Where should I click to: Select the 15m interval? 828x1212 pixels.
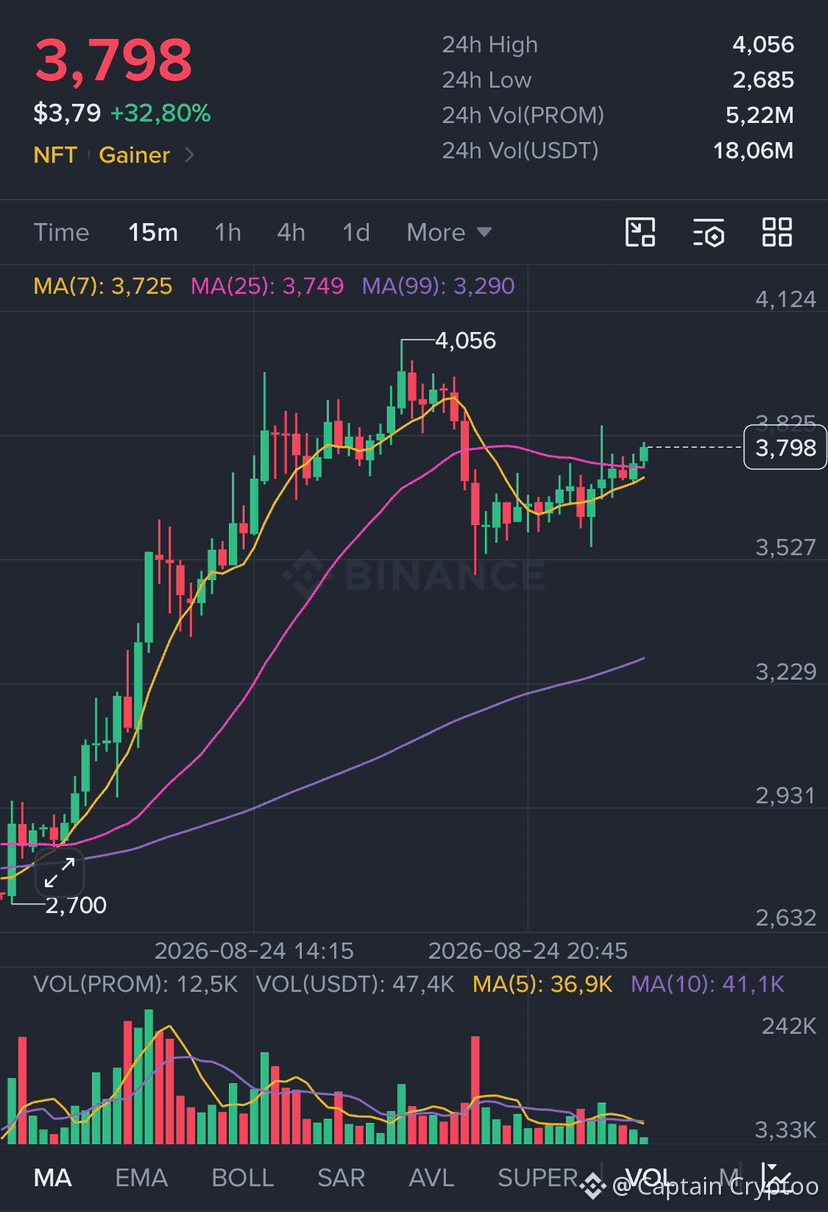[x=153, y=232]
